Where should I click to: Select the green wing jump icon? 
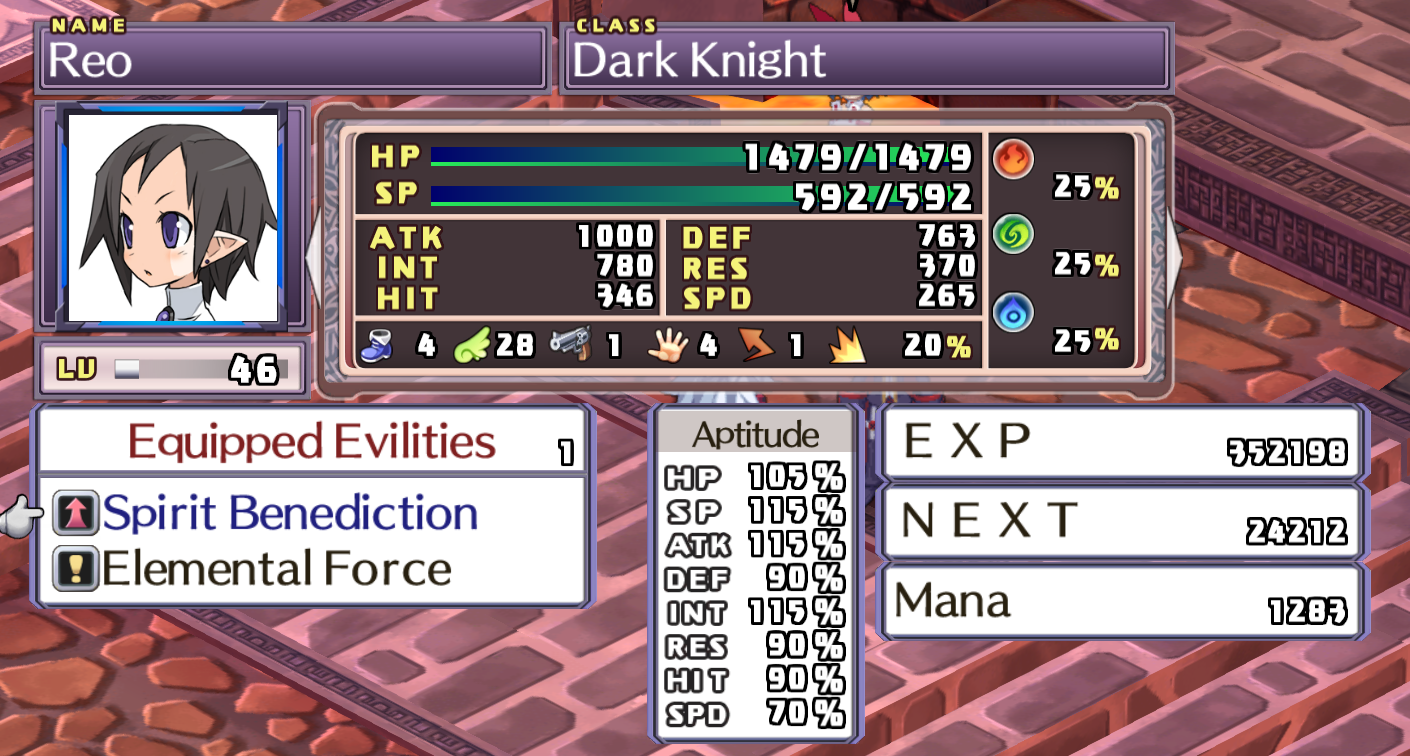tap(473, 346)
